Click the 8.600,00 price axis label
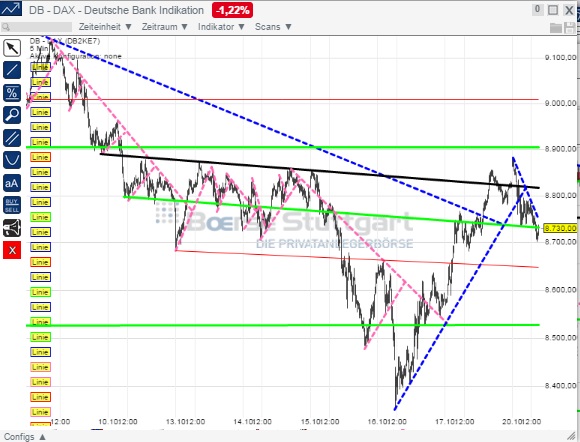This screenshot has height=442, width=580. (x=560, y=290)
